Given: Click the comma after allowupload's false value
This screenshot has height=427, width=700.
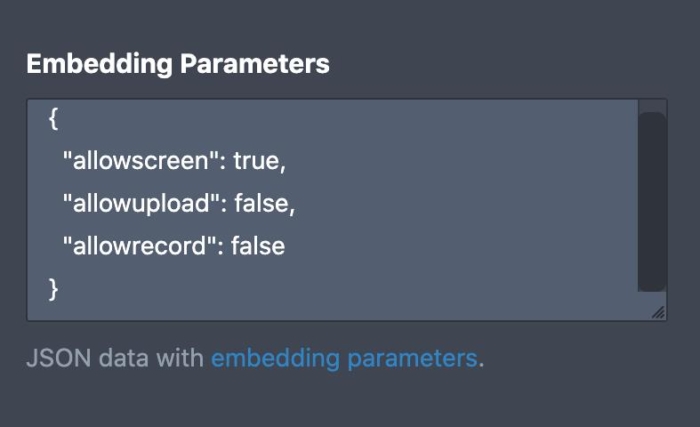Looking at the screenshot, I should [293, 204].
